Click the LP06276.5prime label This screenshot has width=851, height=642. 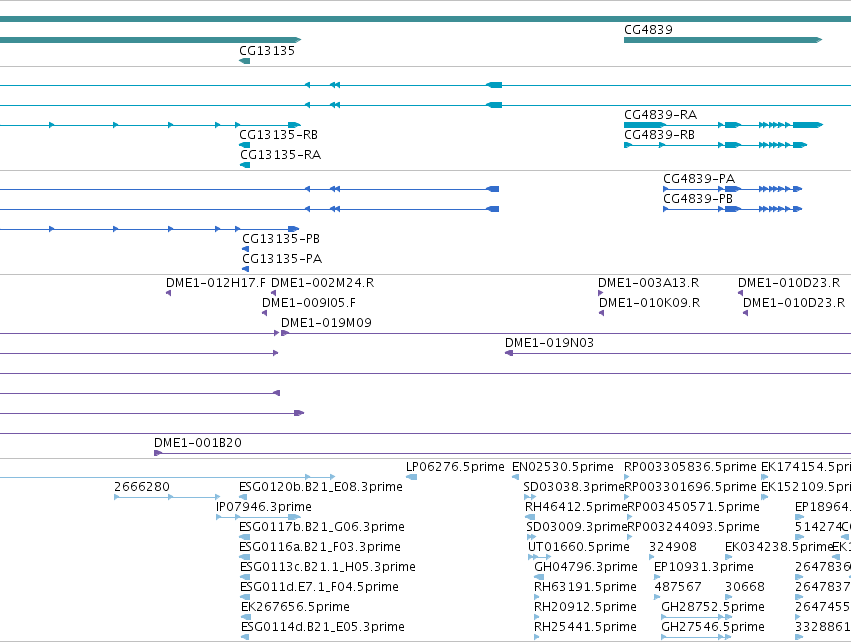click(455, 467)
